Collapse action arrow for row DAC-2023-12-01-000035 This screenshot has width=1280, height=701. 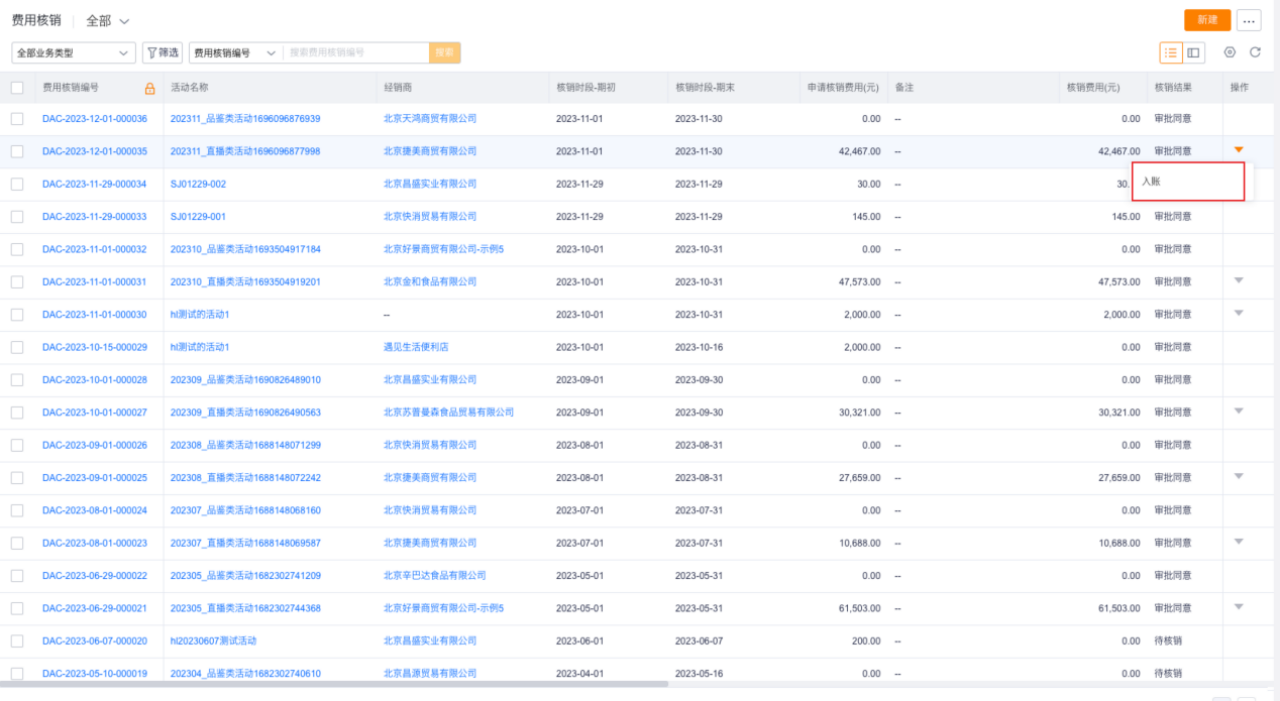pyautogui.click(x=1239, y=150)
